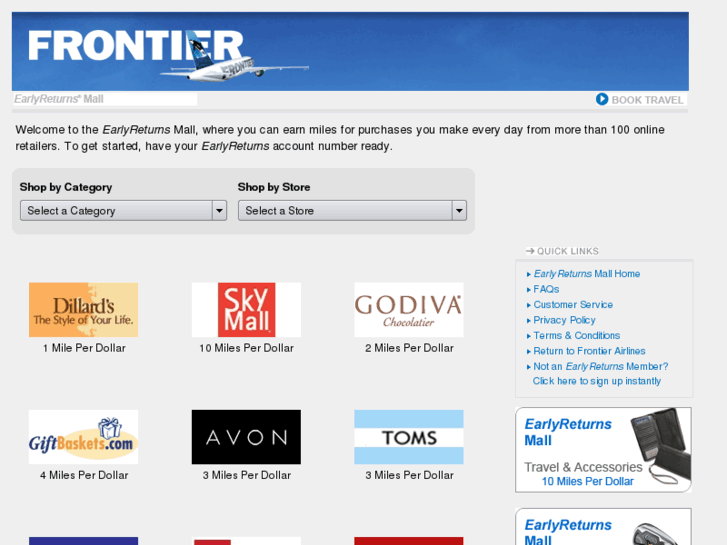Screen dimensions: 727x545
Task: Open the Book Travel link
Action: [x=647, y=100]
